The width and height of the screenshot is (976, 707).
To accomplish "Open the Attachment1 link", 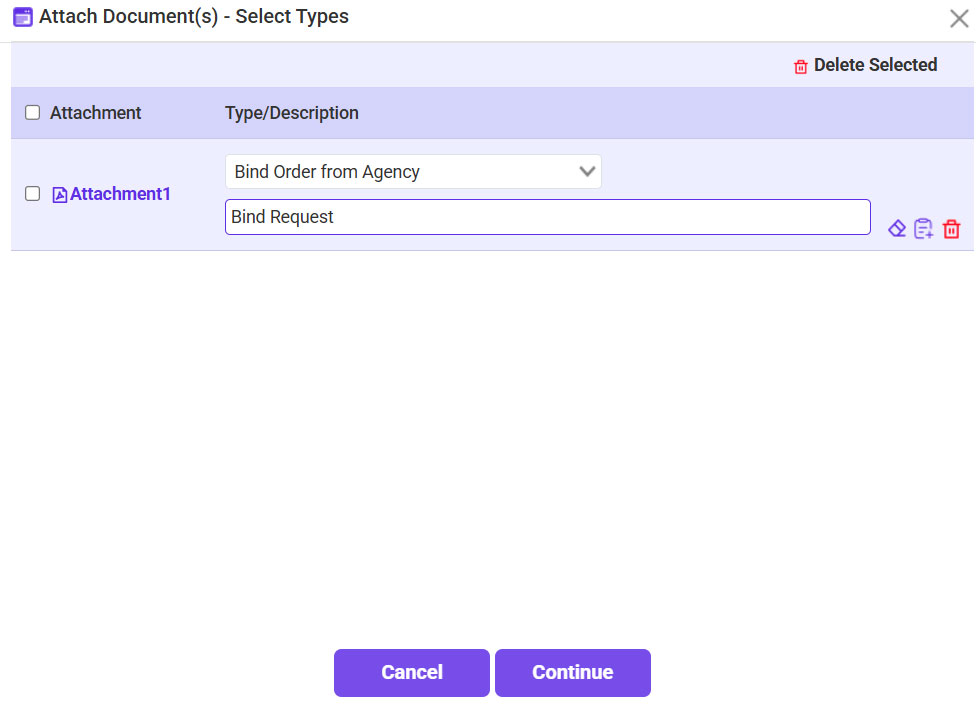I will [120, 193].
